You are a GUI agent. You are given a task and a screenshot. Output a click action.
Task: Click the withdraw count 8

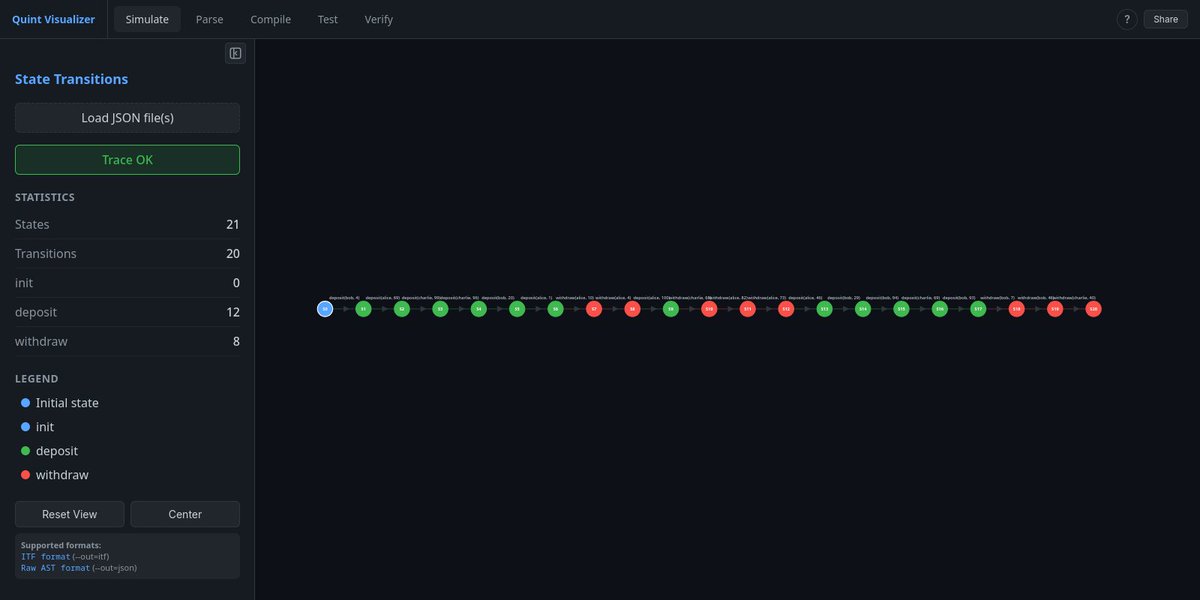[235, 342]
